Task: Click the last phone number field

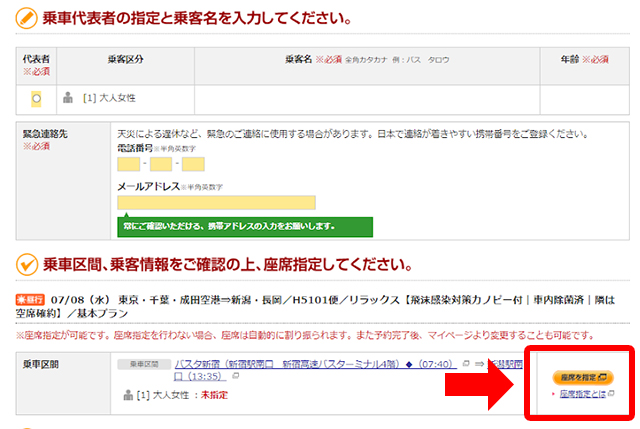Action: (x=193, y=164)
